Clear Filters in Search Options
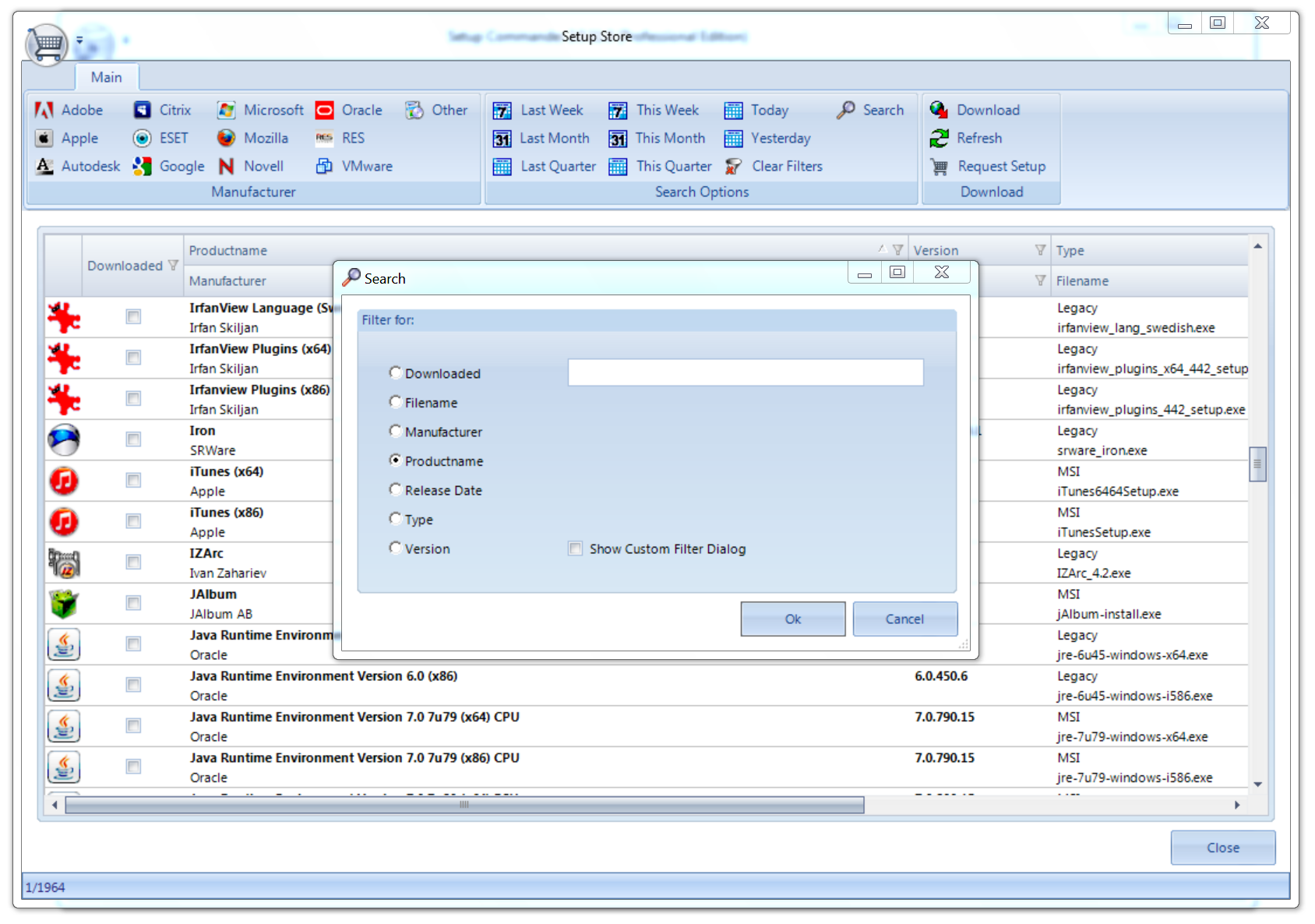 click(773, 166)
